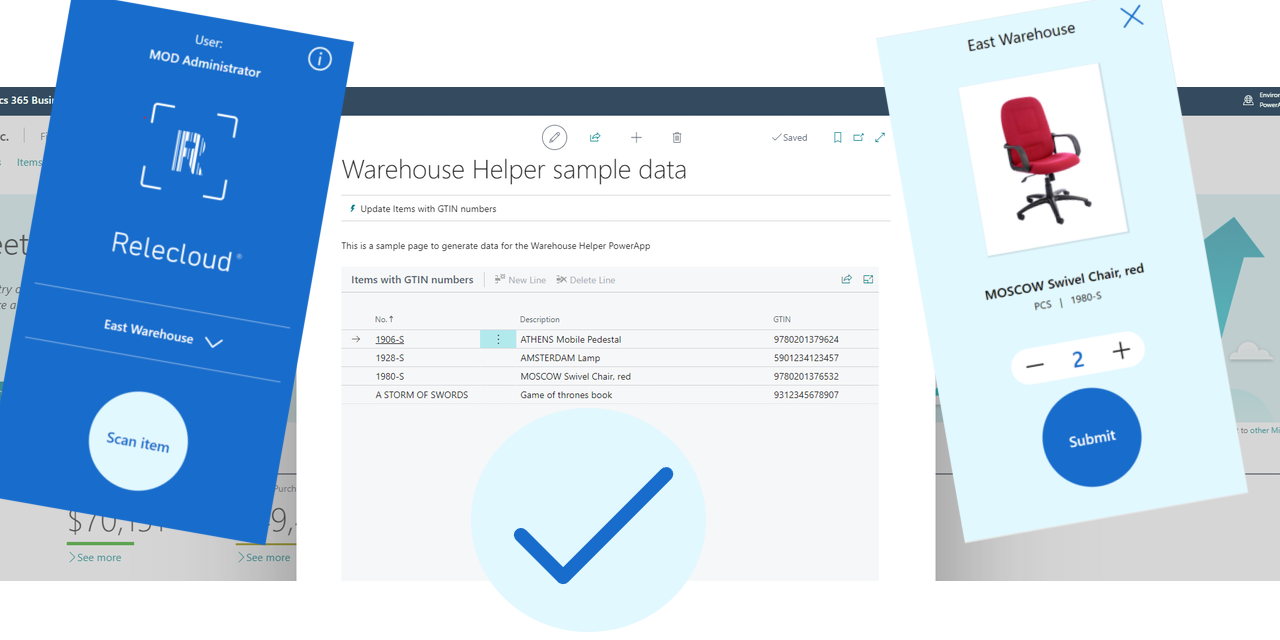Click the Share icon in page toolbar
The height and width of the screenshot is (640, 1280).
(595, 137)
